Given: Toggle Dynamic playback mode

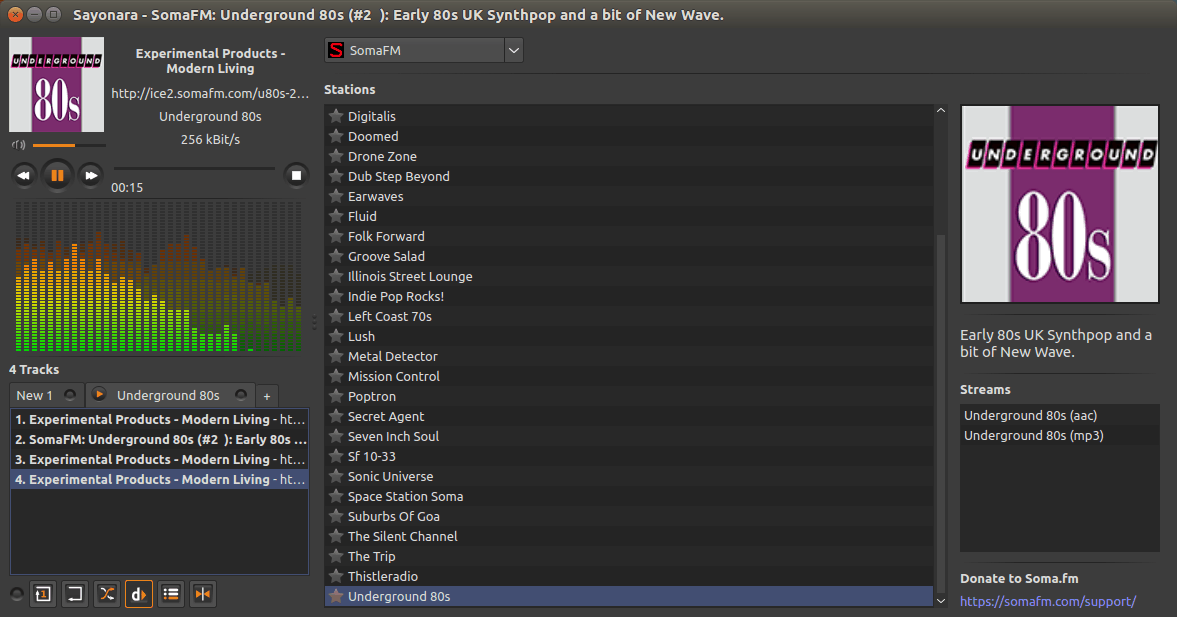Looking at the screenshot, I should [x=139, y=594].
